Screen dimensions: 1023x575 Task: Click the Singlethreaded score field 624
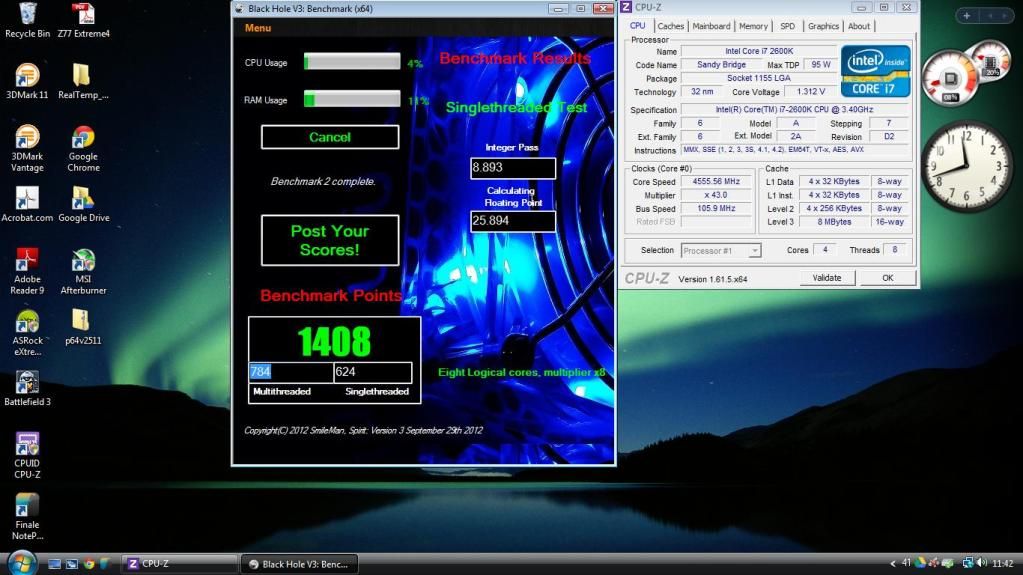pyautogui.click(x=373, y=372)
